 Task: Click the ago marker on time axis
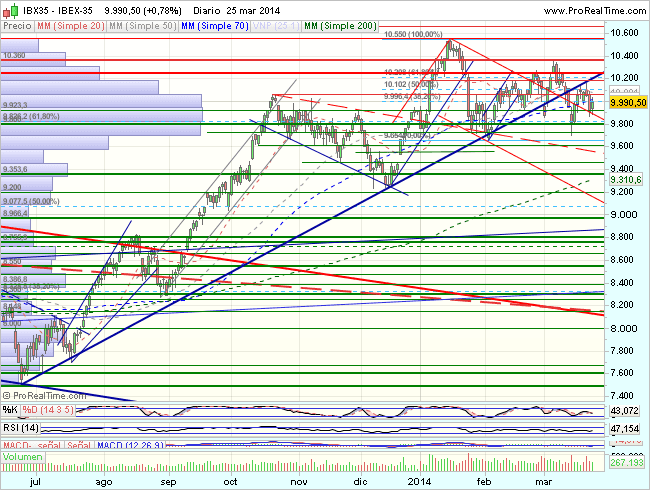pyautogui.click(x=104, y=482)
